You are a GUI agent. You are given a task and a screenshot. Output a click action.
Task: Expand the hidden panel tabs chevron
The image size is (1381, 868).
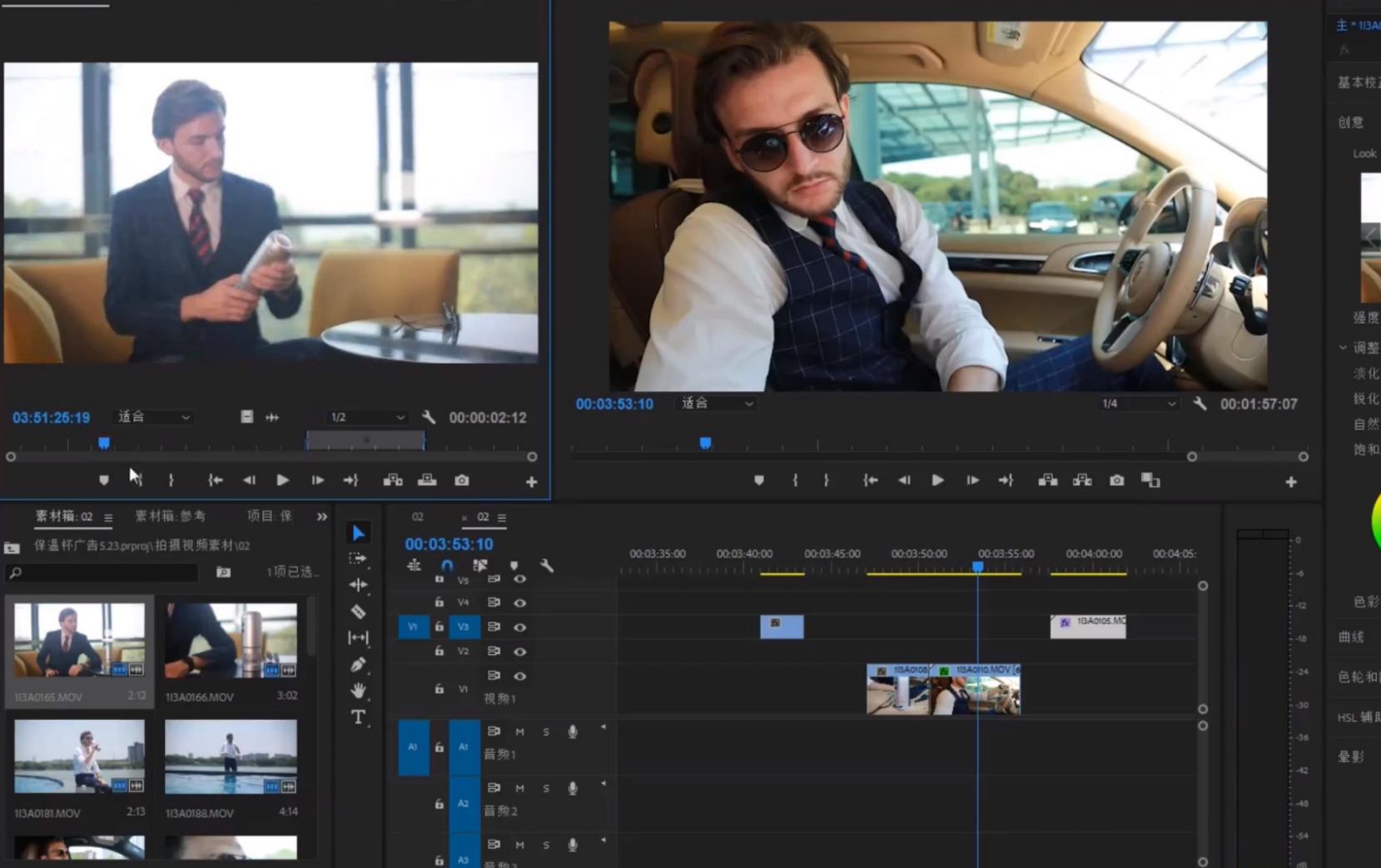322,517
